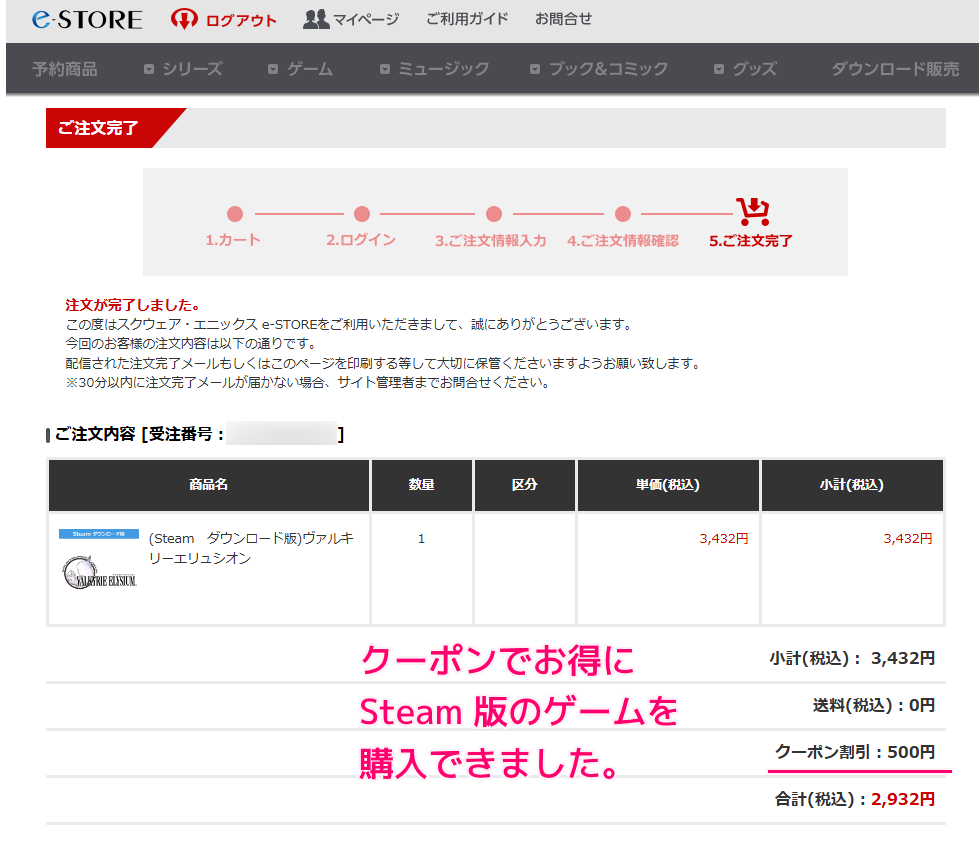Open the ゲーム dropdown menu
This screenshot has width=979, height=847.
click(310, 69)
